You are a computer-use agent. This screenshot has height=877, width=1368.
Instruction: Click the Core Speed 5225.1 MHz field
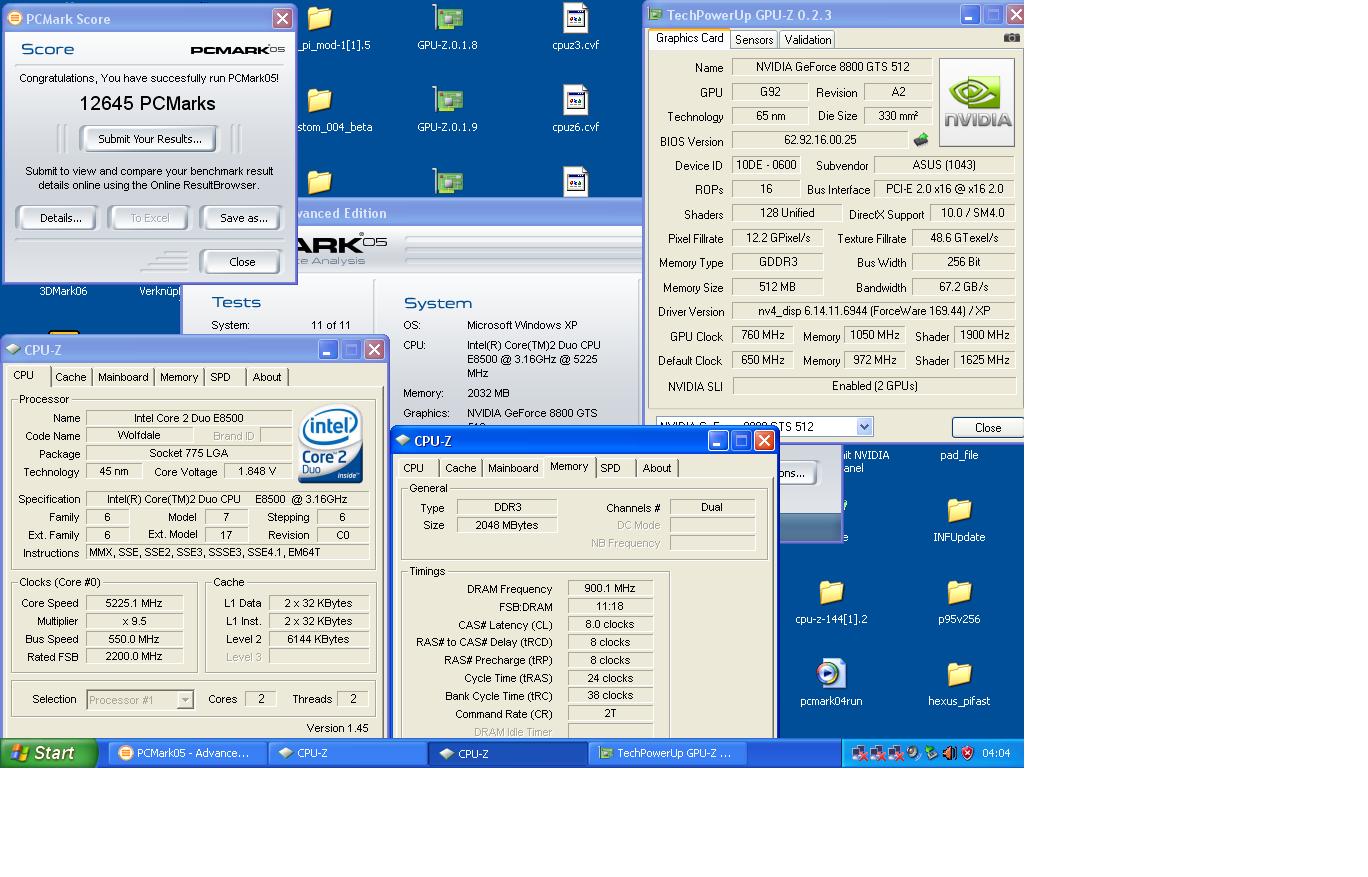click(x=135, y=603)
